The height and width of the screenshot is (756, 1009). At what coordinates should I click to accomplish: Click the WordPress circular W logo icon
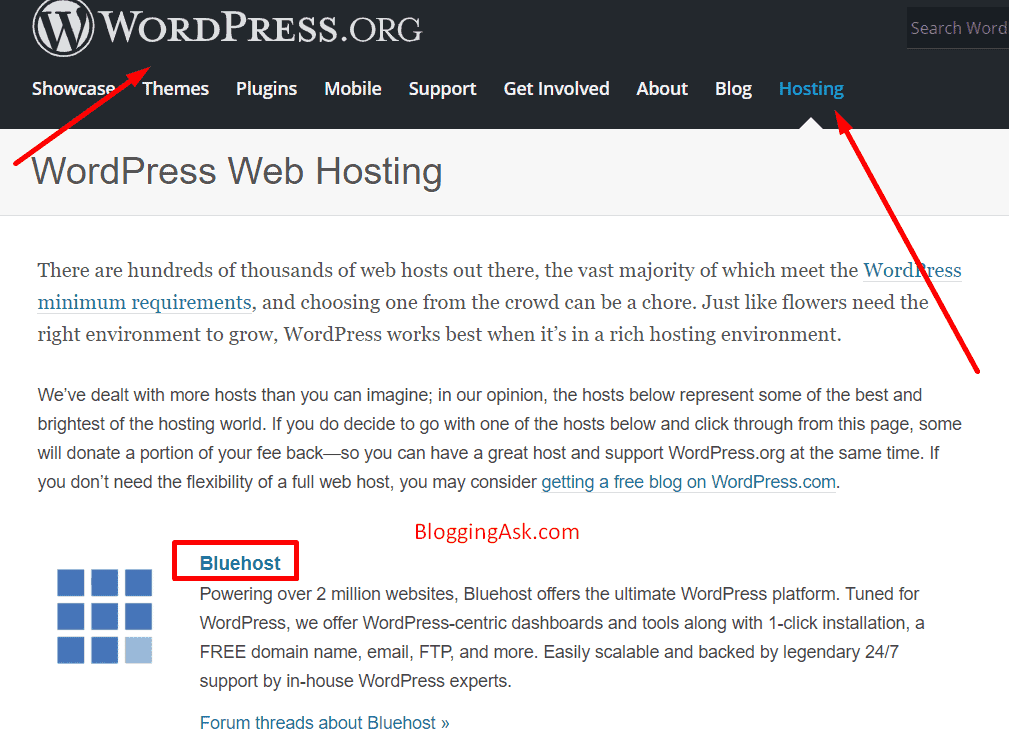pyautogui.click(x=63, y=28)
